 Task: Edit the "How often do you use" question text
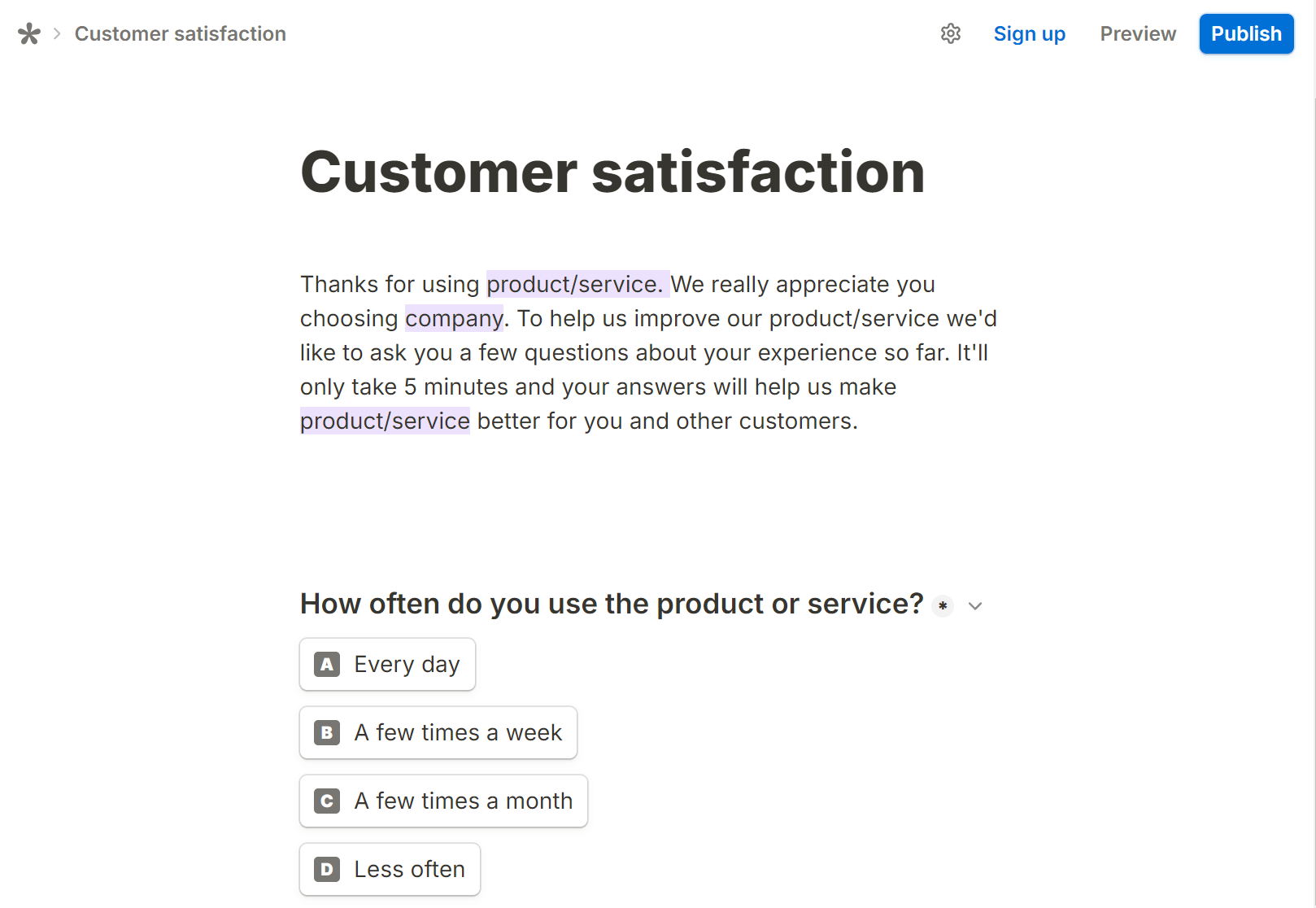tap(612, 604)
